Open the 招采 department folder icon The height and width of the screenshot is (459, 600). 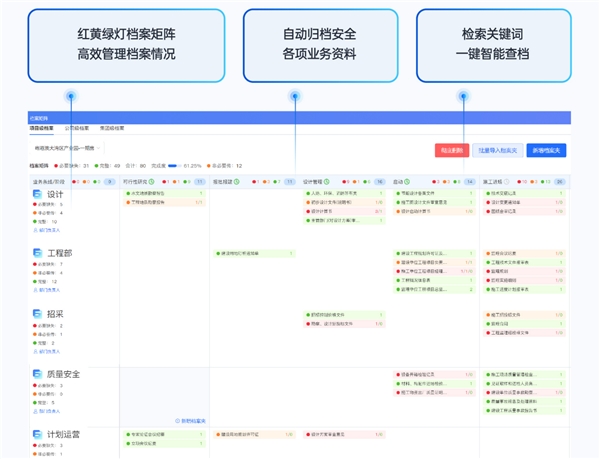point(37,314)
